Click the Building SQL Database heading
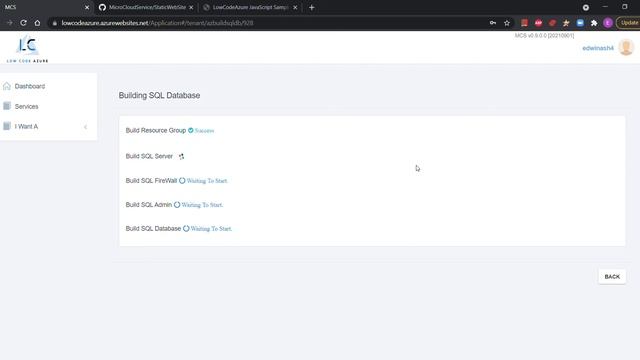Image resolution: width=640 pixels, height=360 pixels. (x=159, y=95)
